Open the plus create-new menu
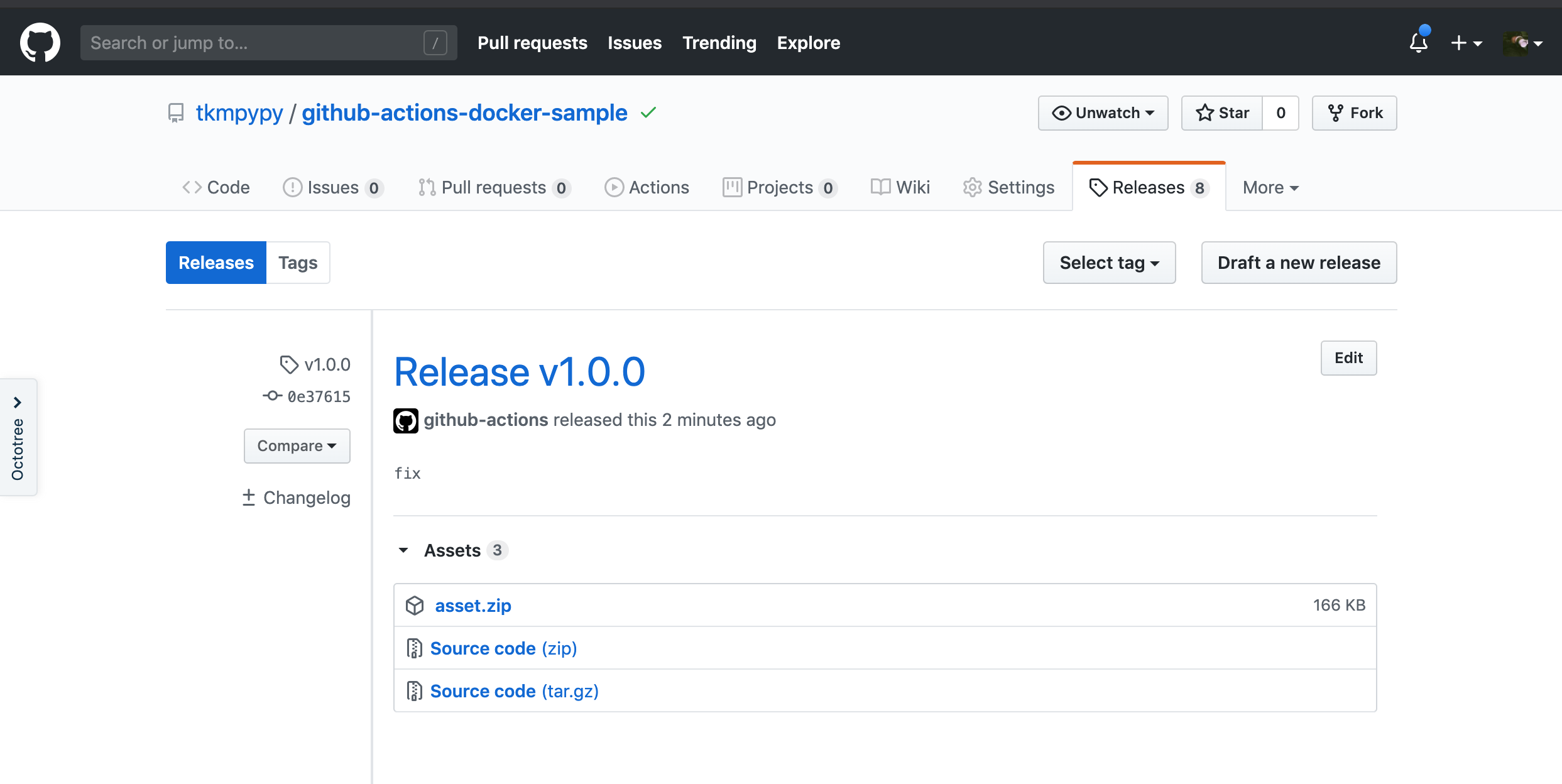1562x784 pixels. coord(1466,43)
